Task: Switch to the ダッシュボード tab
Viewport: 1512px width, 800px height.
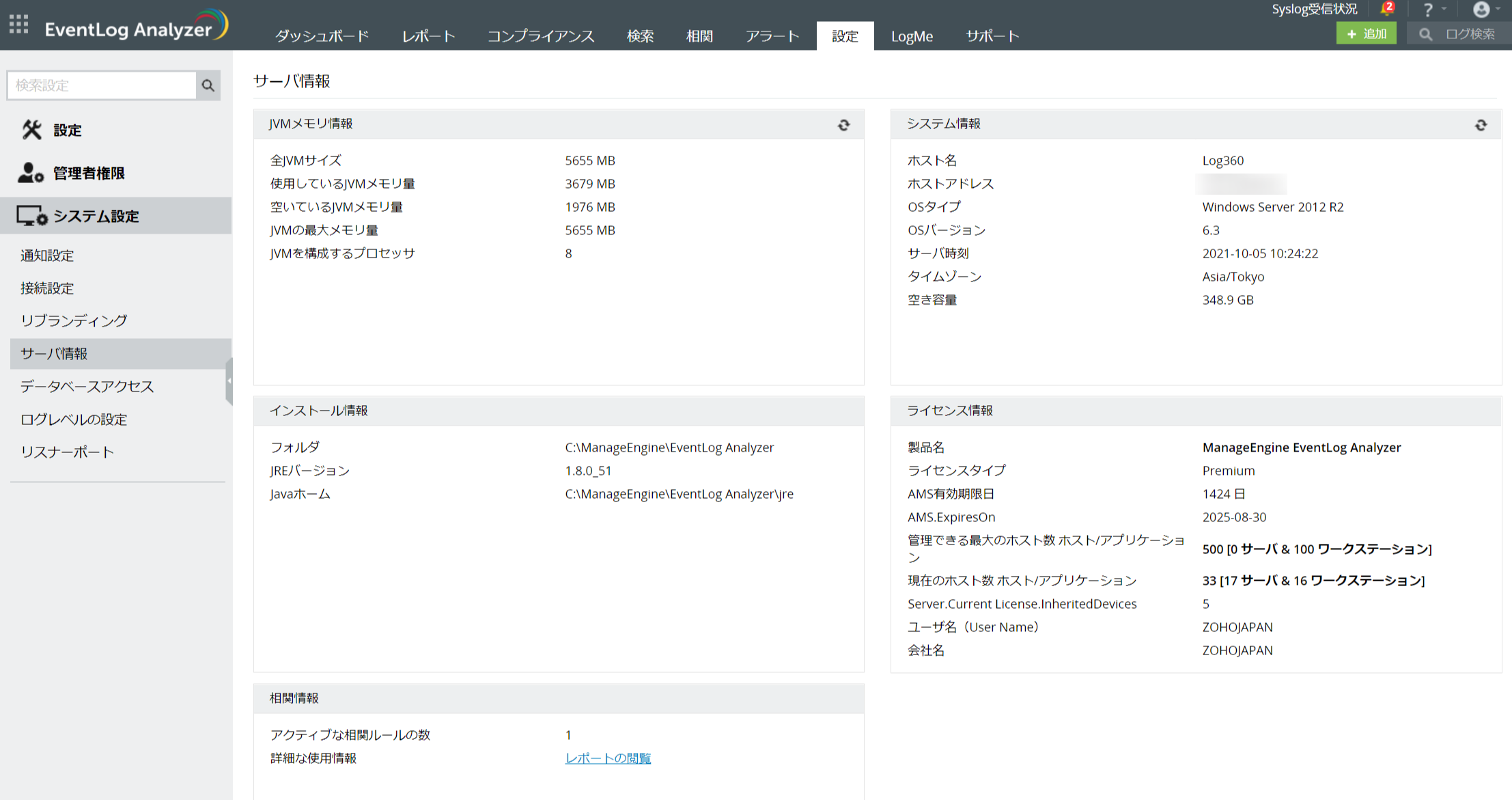Action: tap(322, 36)
